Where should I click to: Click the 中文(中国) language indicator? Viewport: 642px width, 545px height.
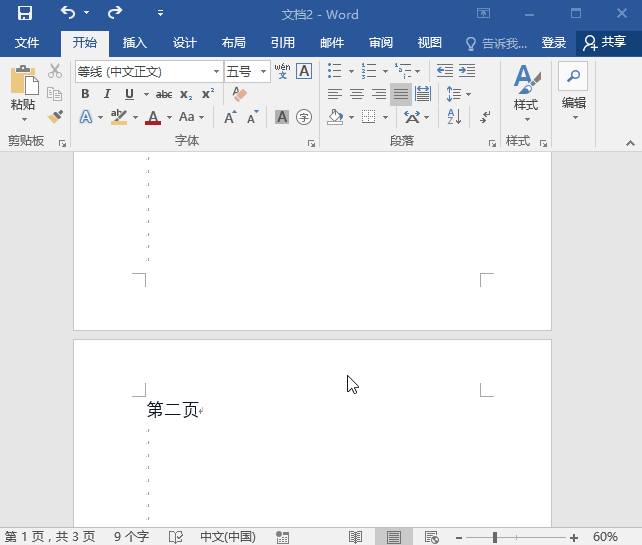pos(228,537)
